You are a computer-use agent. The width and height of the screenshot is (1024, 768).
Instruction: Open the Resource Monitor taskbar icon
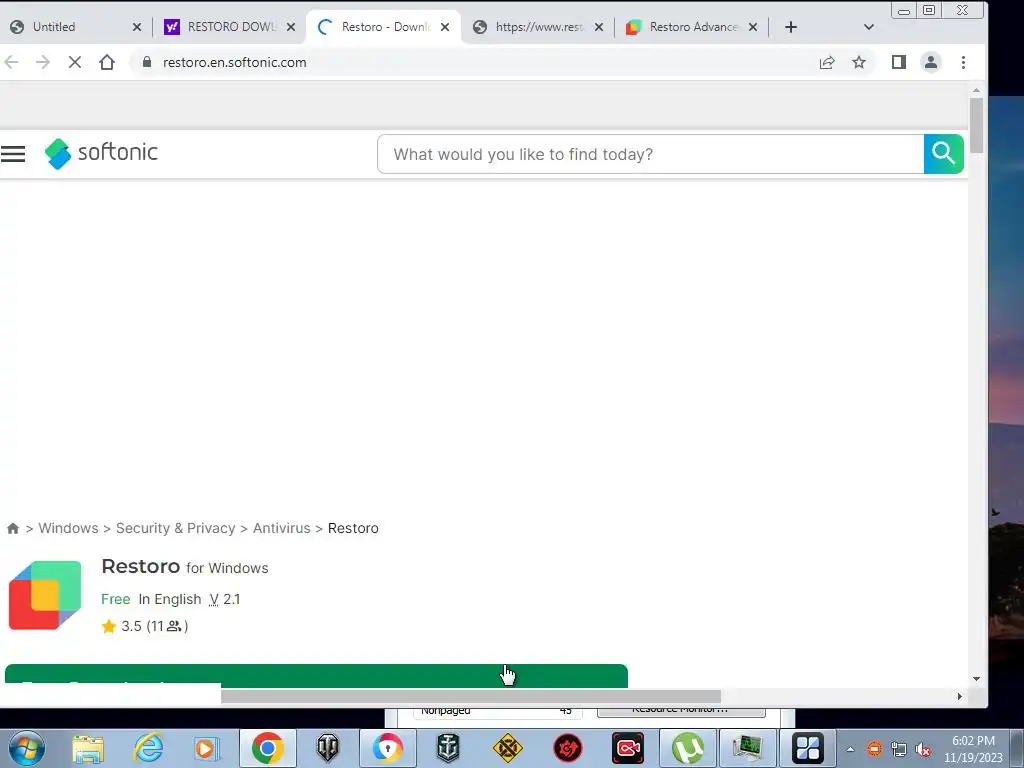[748, 748]
